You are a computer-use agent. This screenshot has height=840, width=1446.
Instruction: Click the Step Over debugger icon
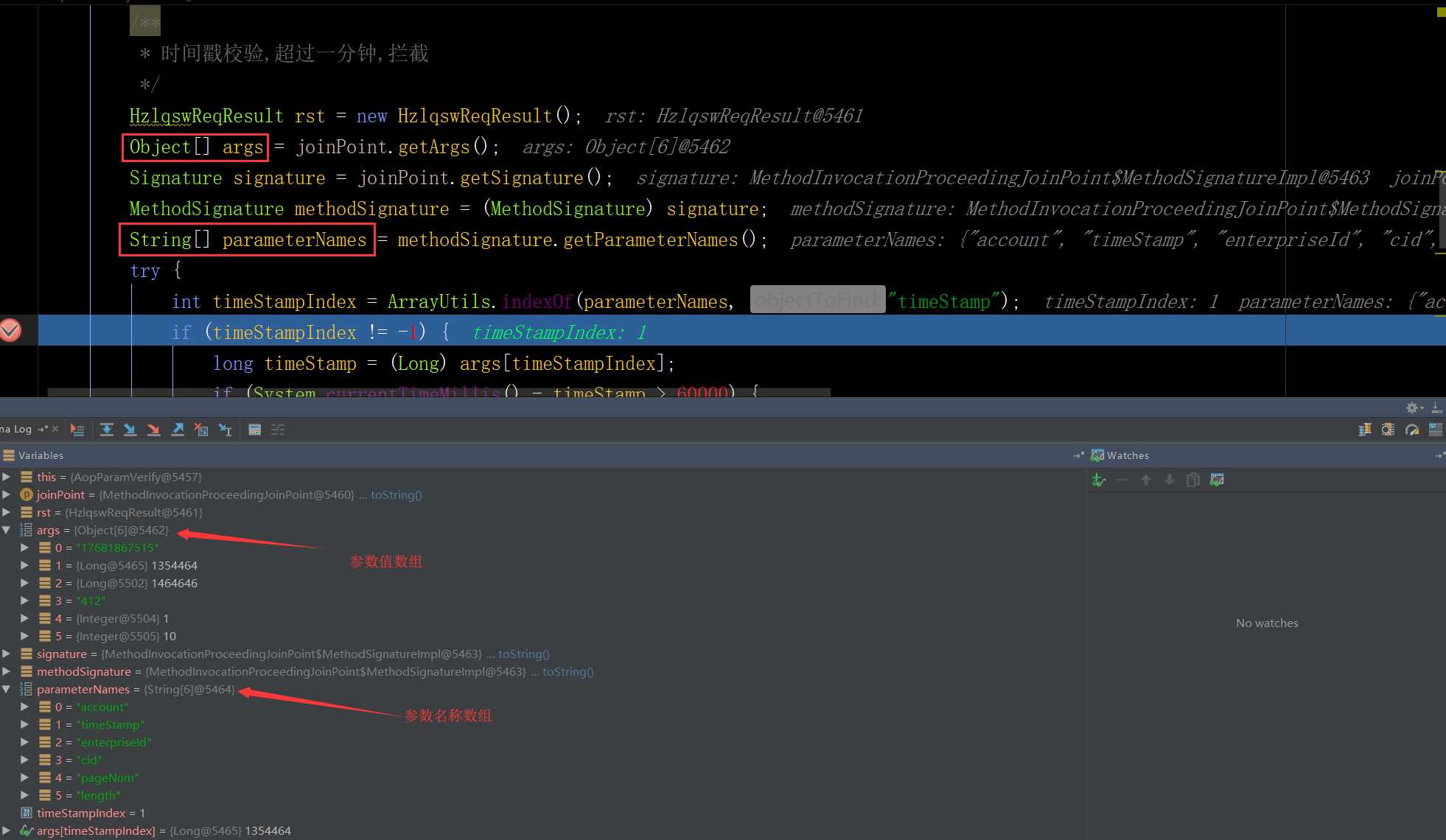(107, 430)
